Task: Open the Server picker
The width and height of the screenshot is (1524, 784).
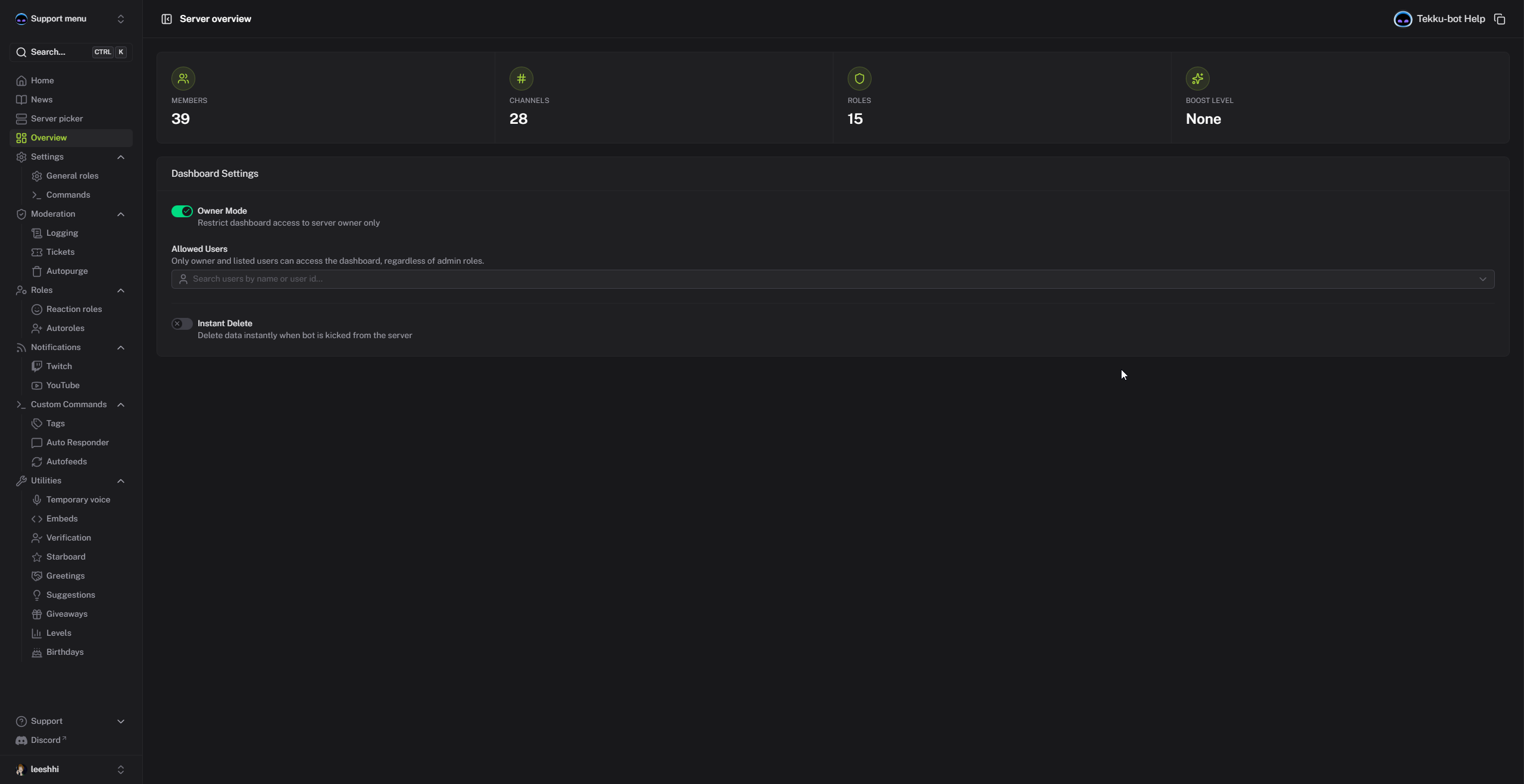Action: pyautogui.click(x=55, y=118)
